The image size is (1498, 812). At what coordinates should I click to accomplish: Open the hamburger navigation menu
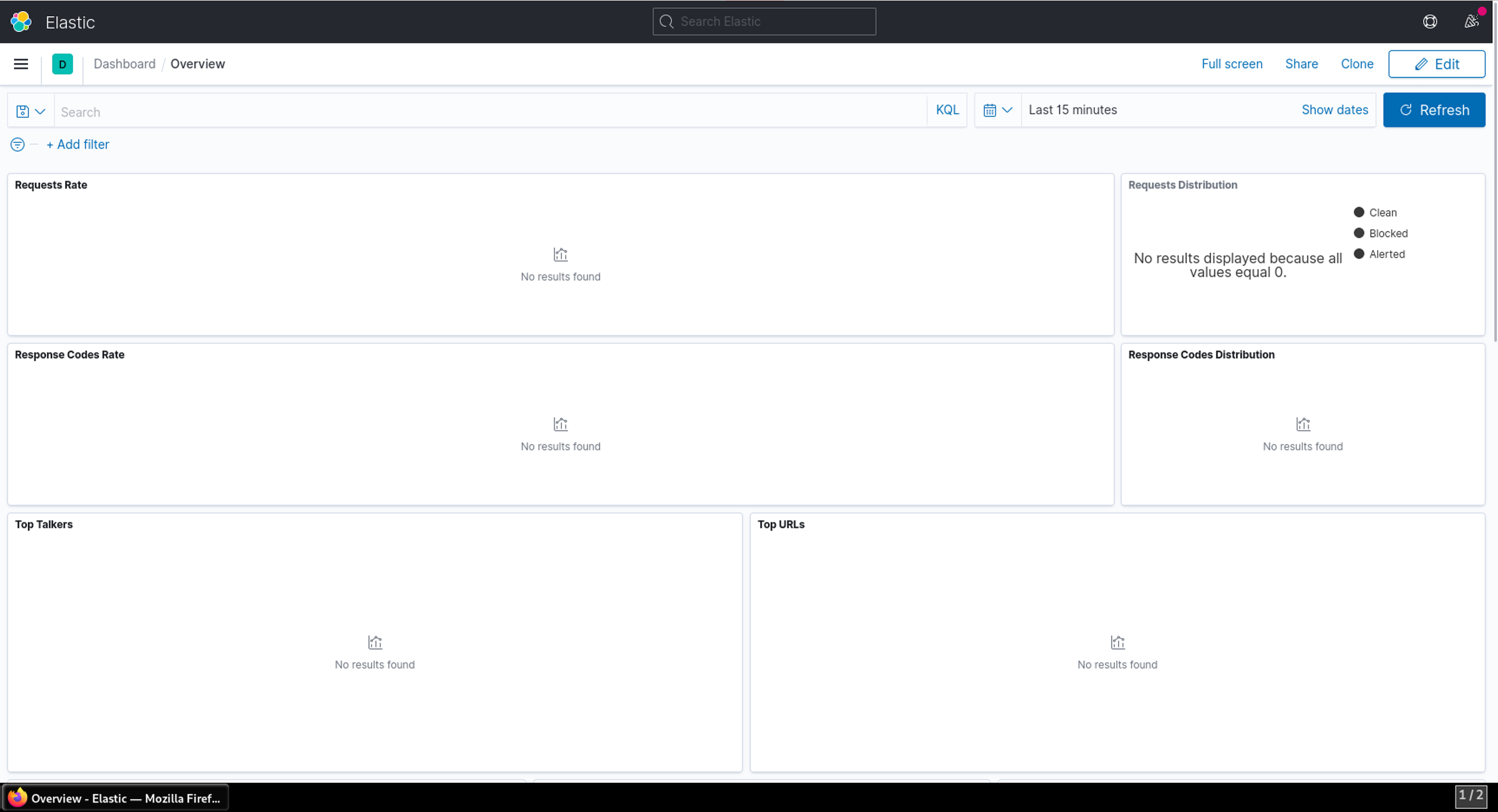click(x=21, y=64)
